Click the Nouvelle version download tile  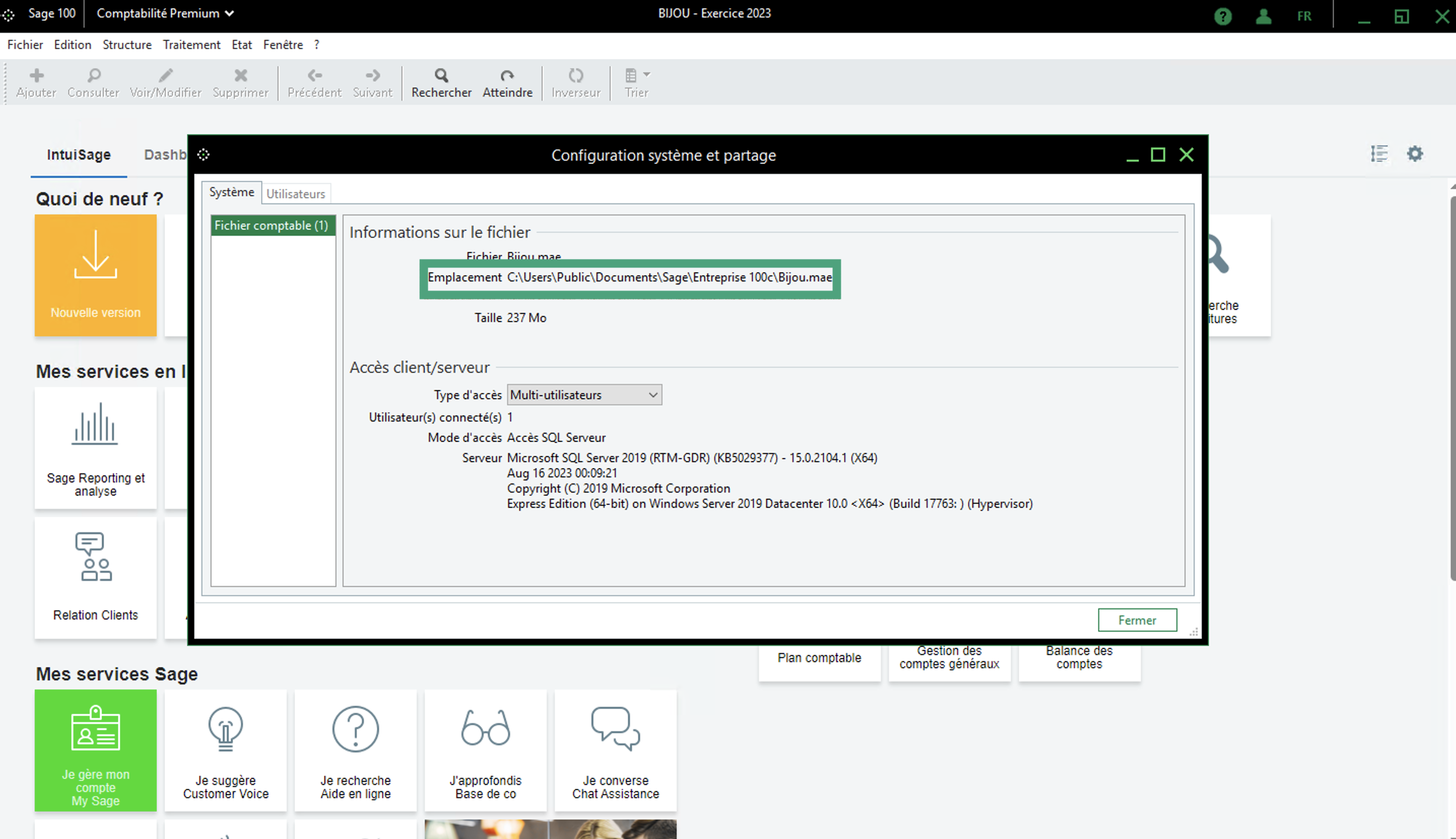[96, 275]
